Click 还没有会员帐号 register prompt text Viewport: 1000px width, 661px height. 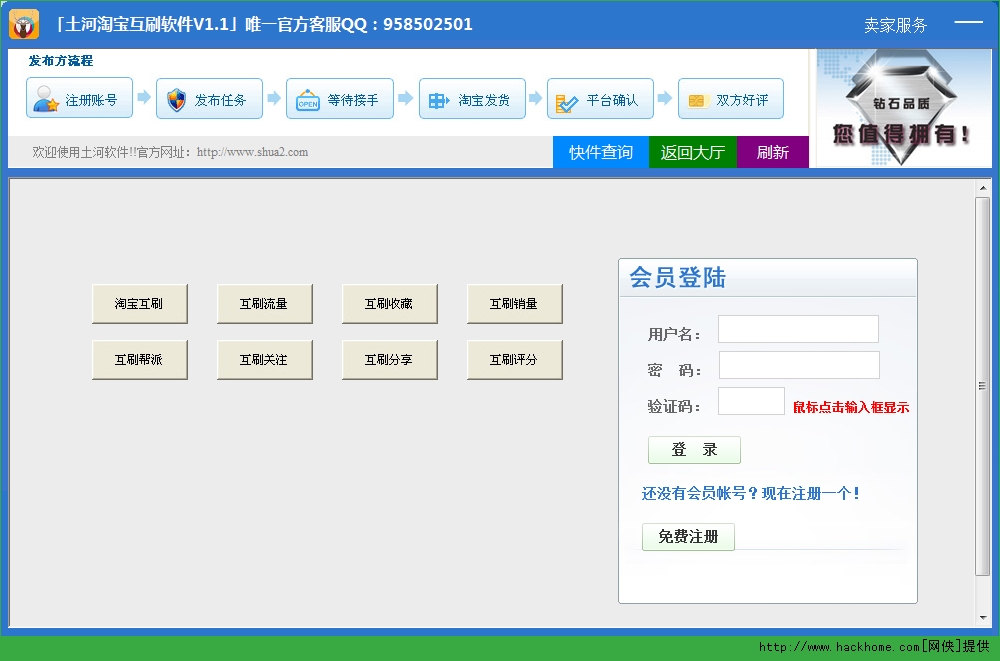click(751, 493)
